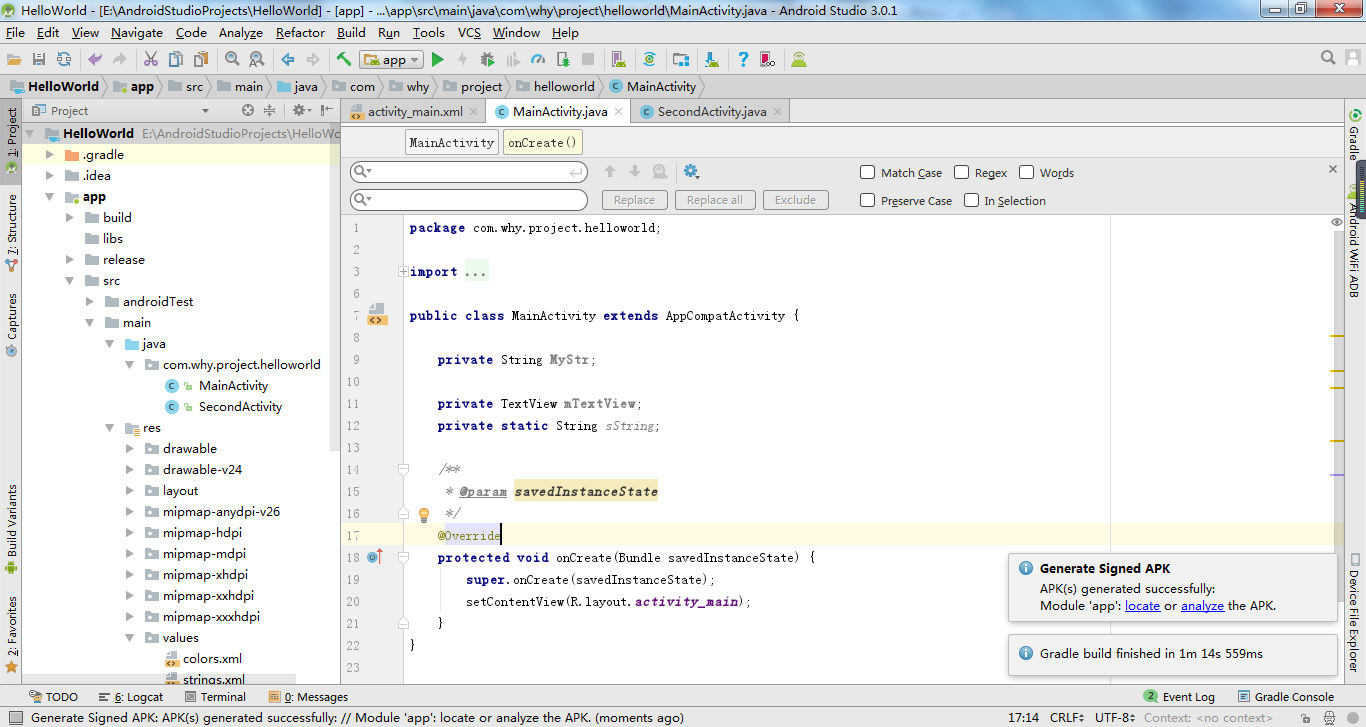Click the Find magnifier toolbar icon

pos(232,60)
